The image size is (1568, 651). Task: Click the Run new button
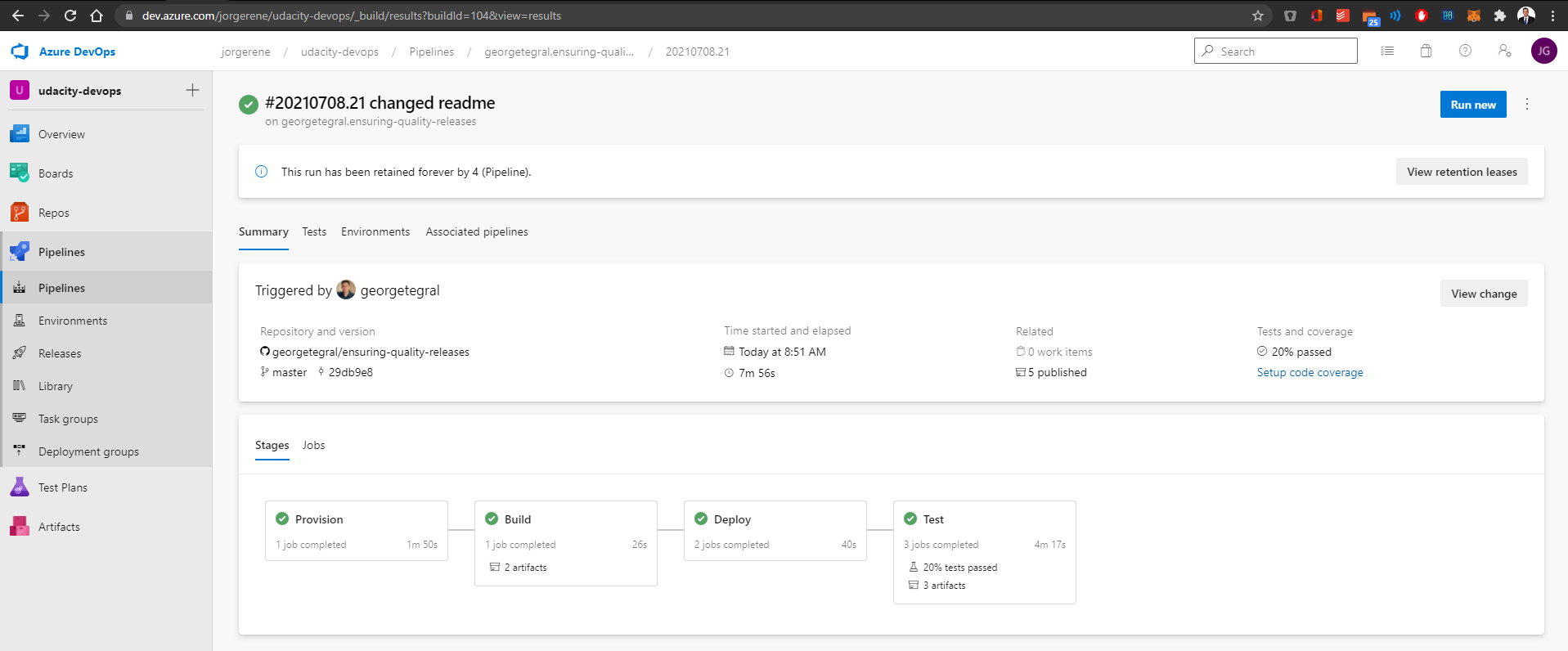[x=1473, y=104]
